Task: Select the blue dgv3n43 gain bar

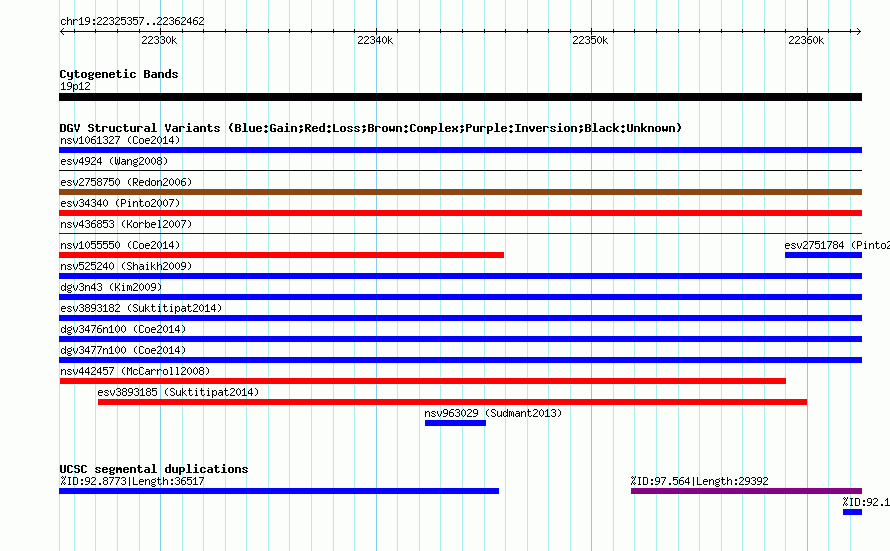Action: point(460,297)
